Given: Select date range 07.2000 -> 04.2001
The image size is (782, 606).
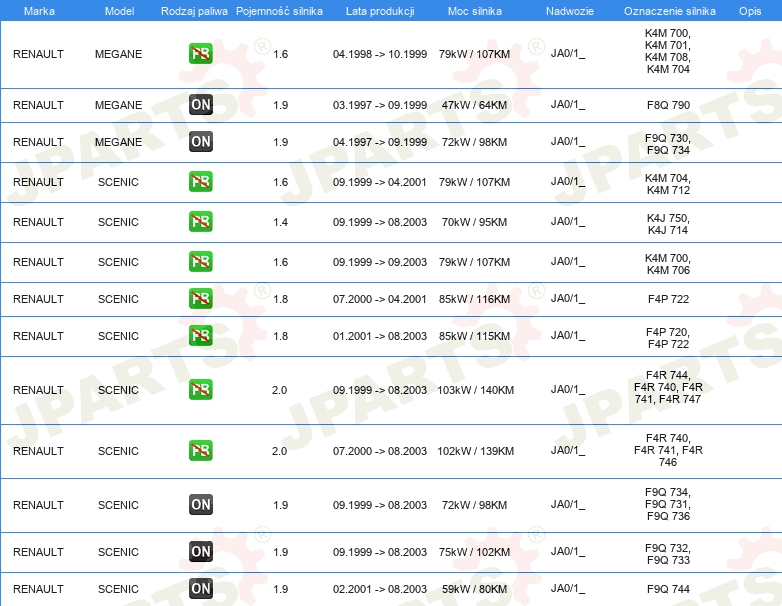Looking at the screenshot, I should click(380, 299).
